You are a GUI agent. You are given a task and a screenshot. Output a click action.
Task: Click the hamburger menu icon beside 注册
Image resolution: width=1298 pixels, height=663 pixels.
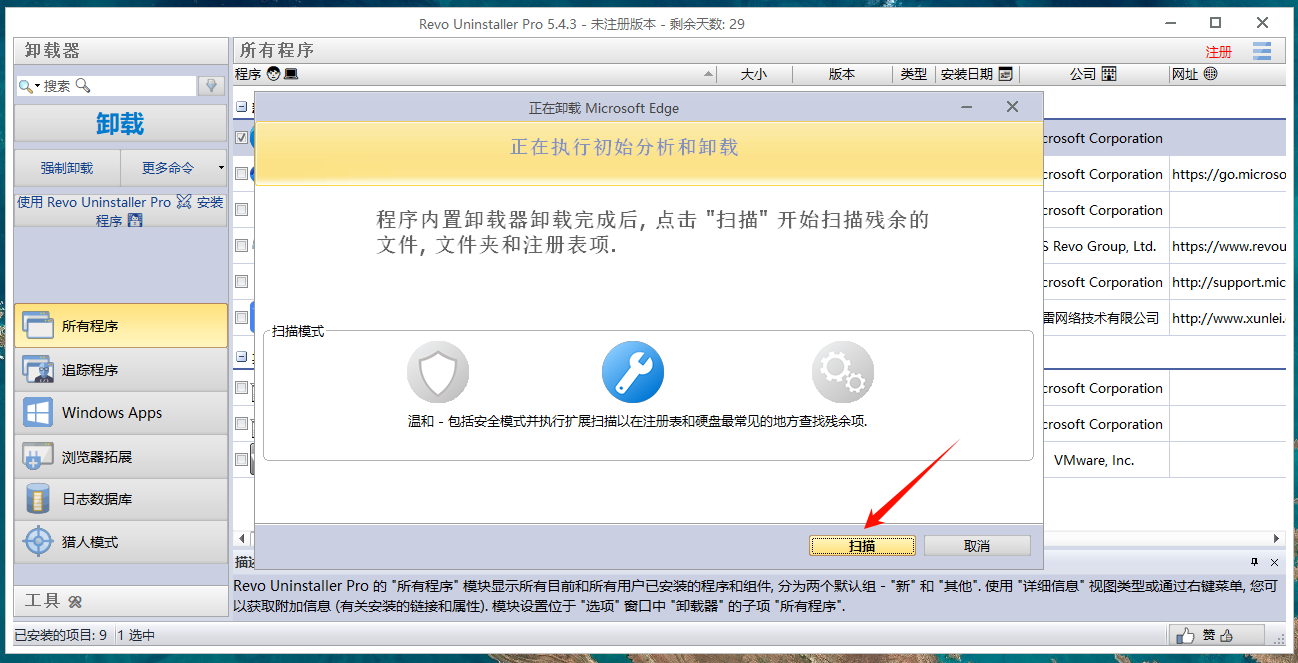1261,51
